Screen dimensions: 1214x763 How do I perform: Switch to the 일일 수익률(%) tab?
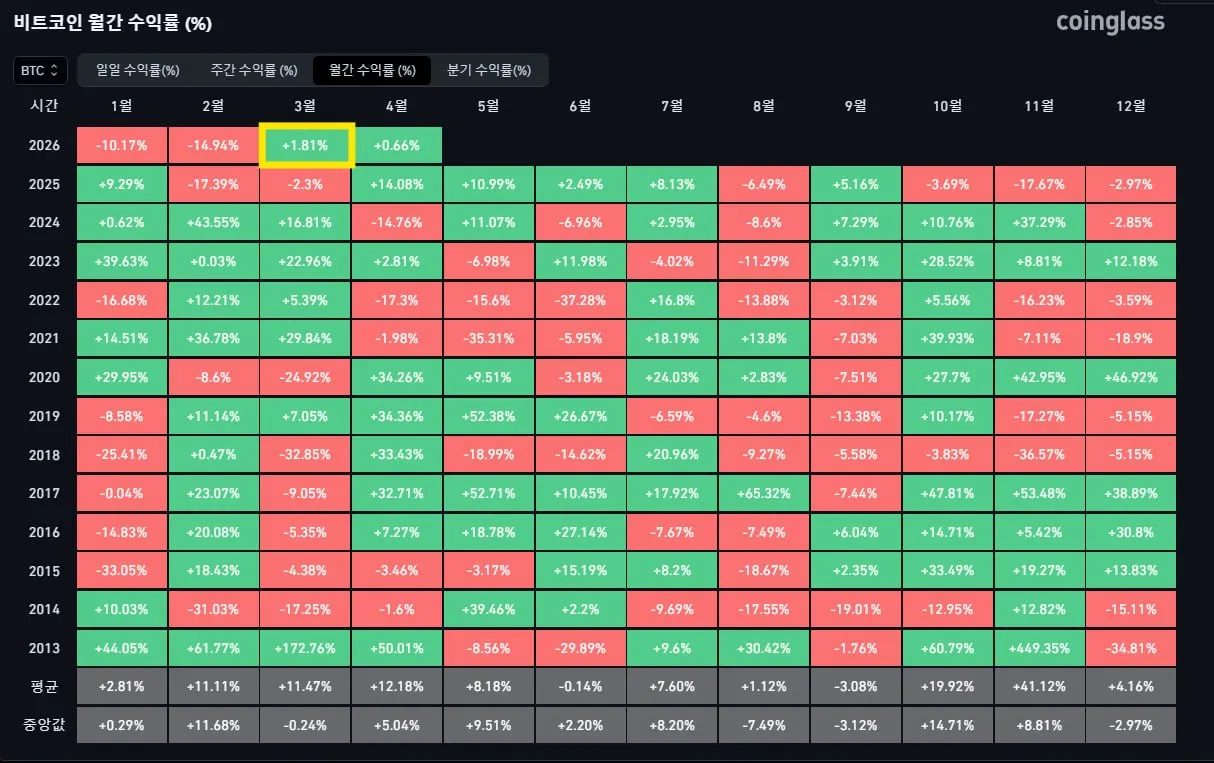[x=137, y=70]
